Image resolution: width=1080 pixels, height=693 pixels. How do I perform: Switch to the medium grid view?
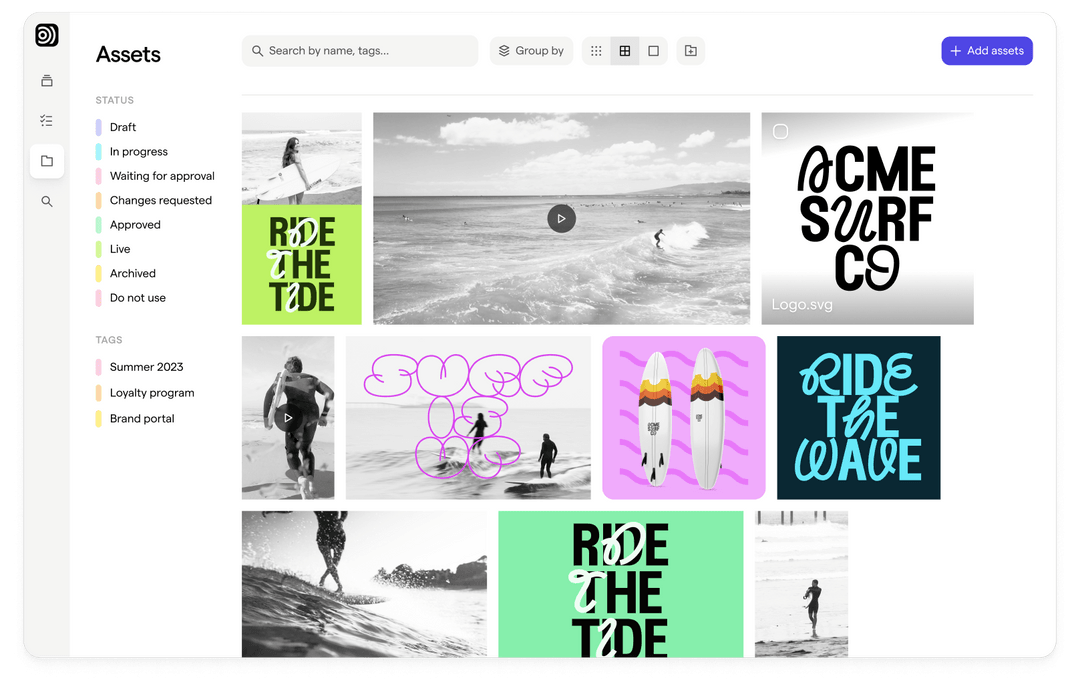[x=625, y=50]
